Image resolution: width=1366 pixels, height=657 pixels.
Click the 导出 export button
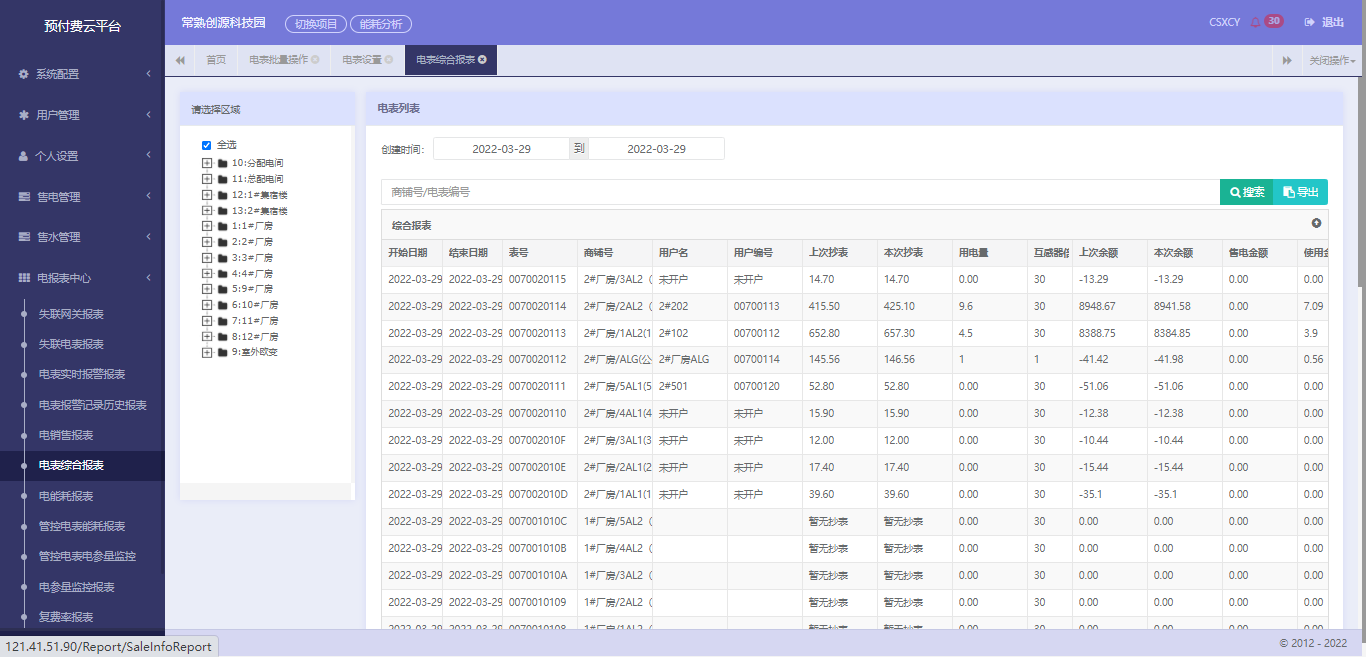[1300, 192]
